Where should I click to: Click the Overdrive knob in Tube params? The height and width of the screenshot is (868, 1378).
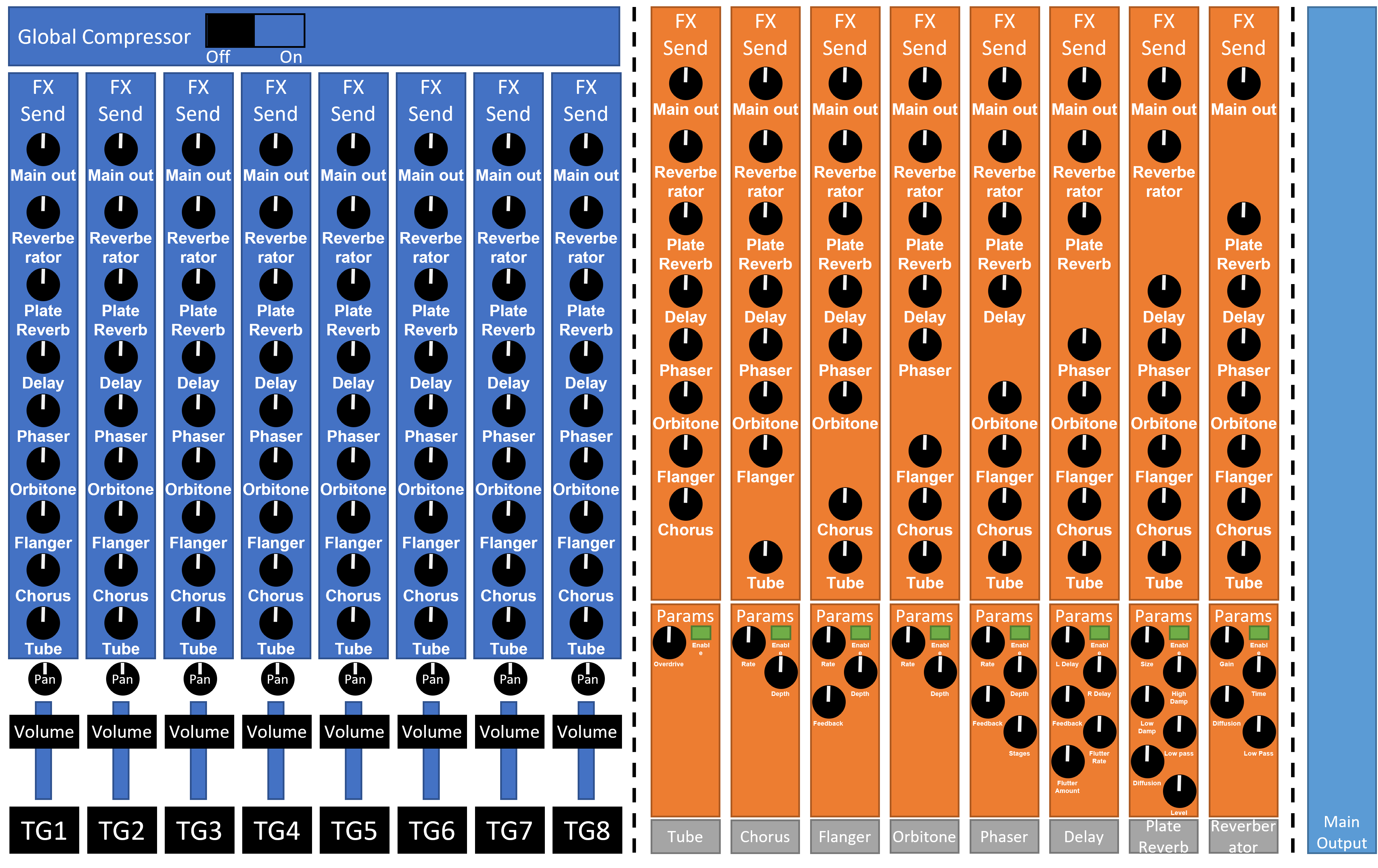669,642
